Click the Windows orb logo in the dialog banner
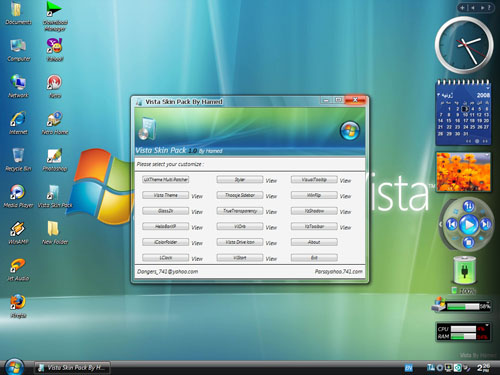500x375 pixels. point(350,130)
